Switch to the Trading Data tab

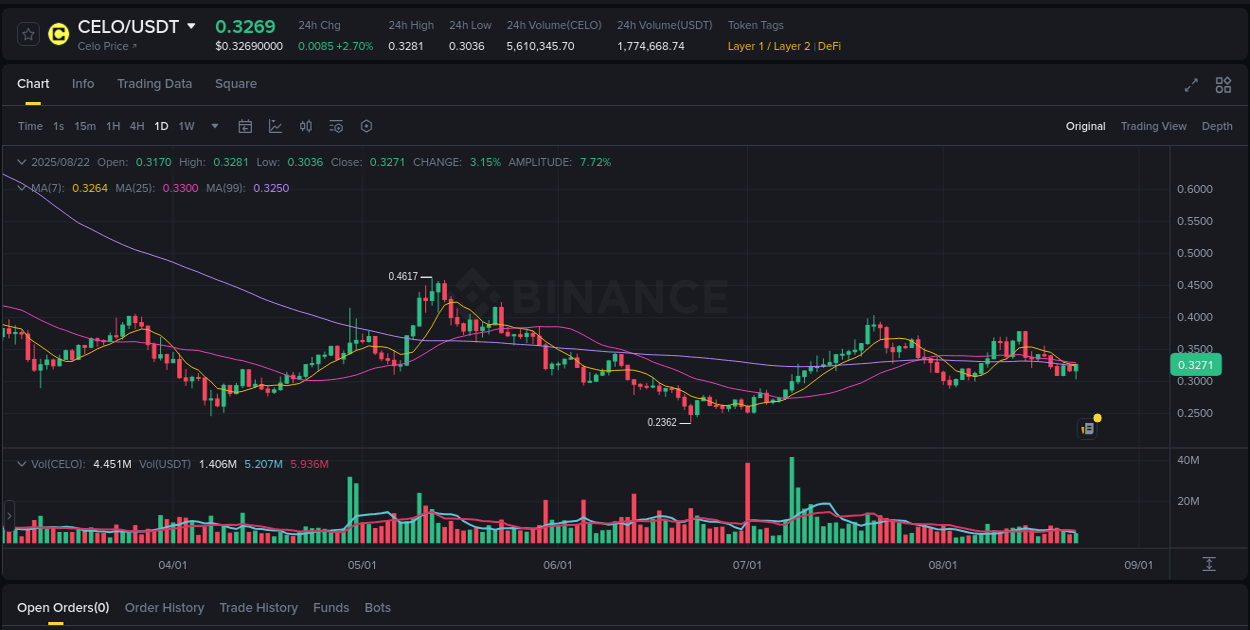coord(154,84)
